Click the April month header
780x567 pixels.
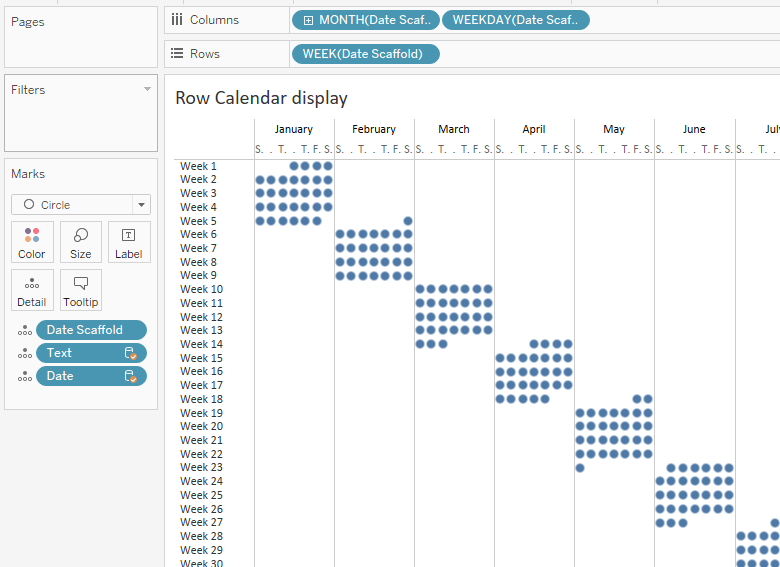click(534, 129)
